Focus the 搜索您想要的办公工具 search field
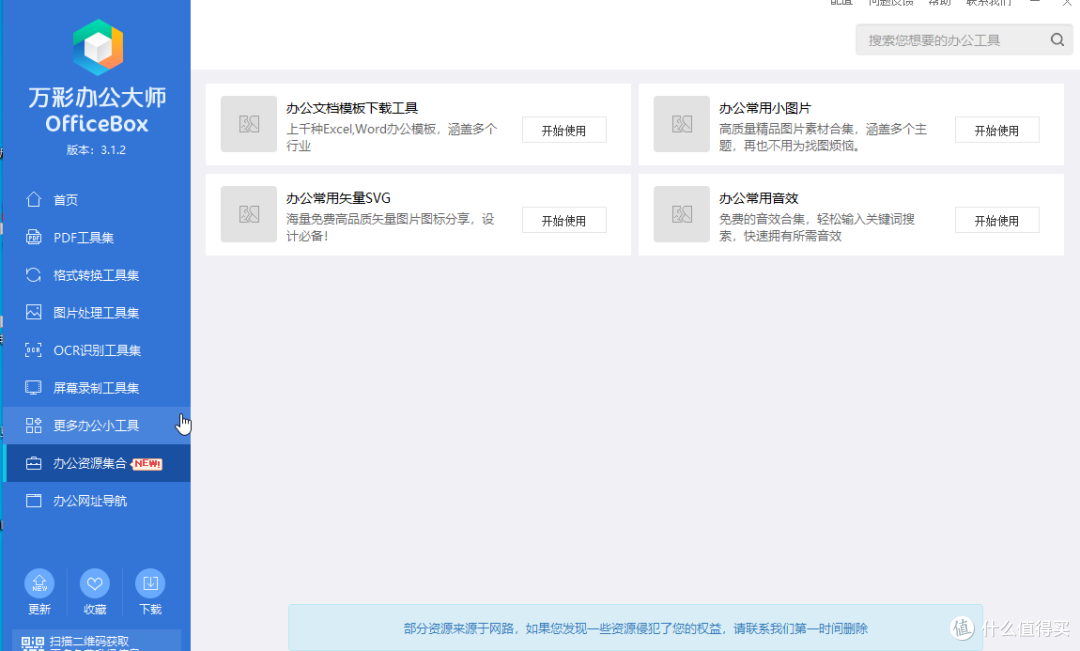 pos(964,40)
